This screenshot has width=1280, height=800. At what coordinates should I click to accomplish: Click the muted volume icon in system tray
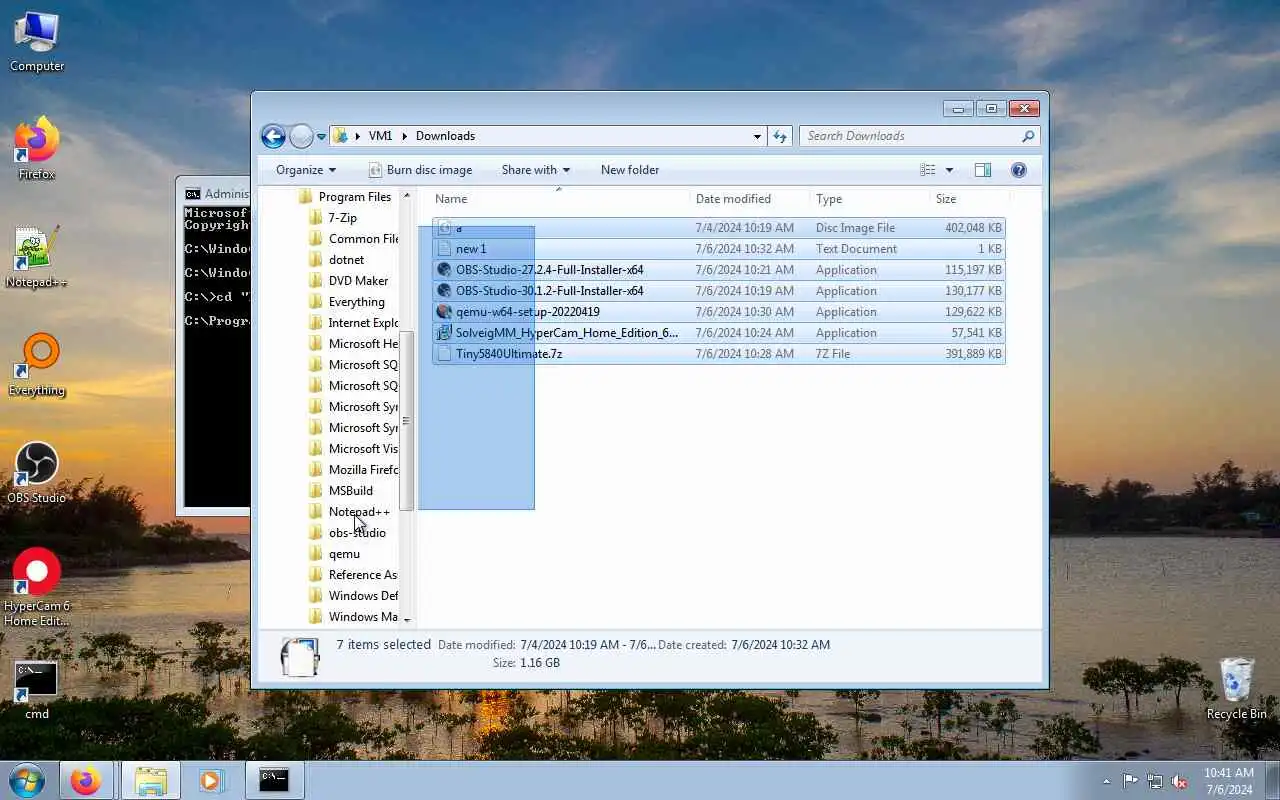coord(1180,781)
